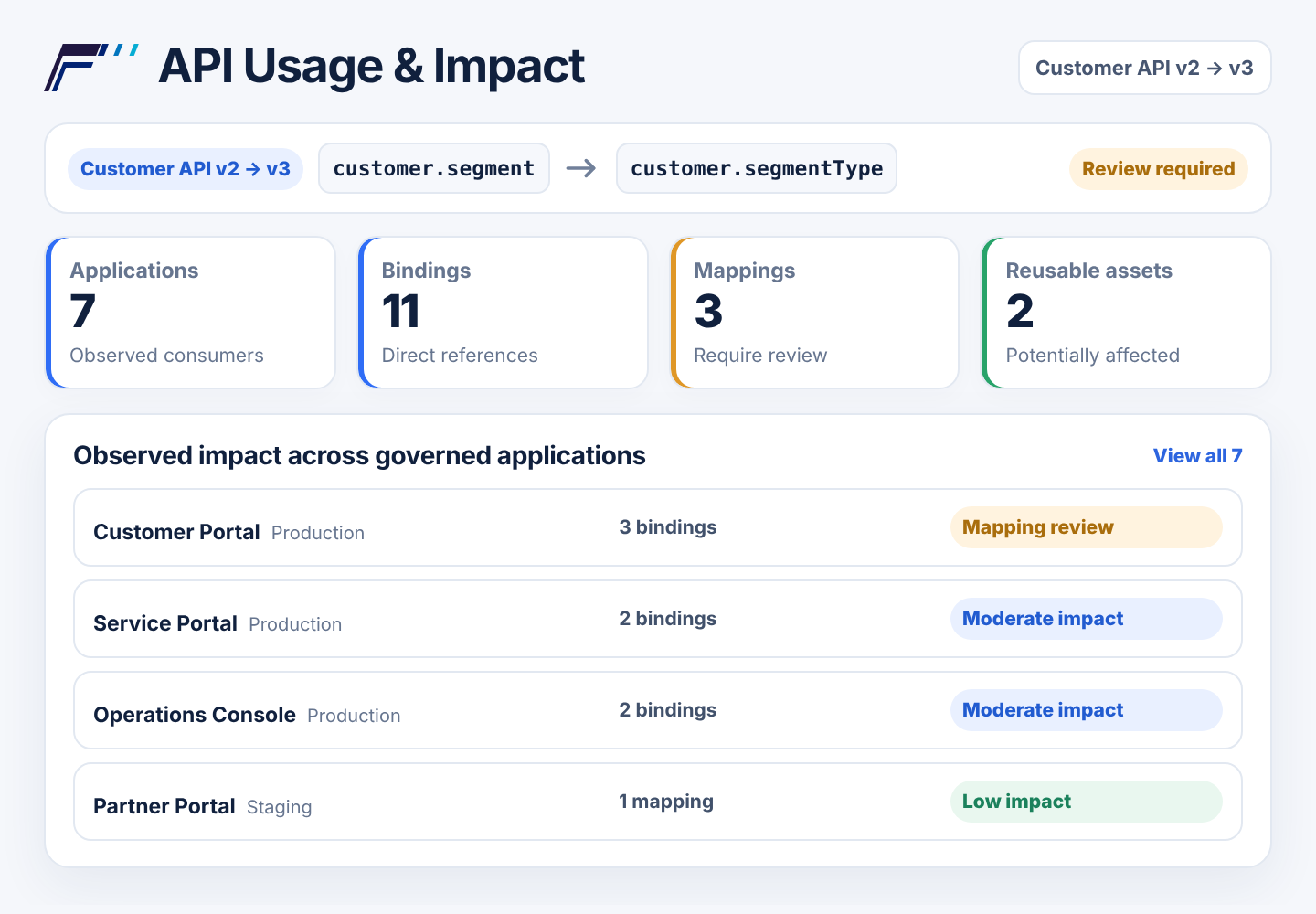Open the Applications summary card
The image size is (1316, 914).
coord(191,313)
